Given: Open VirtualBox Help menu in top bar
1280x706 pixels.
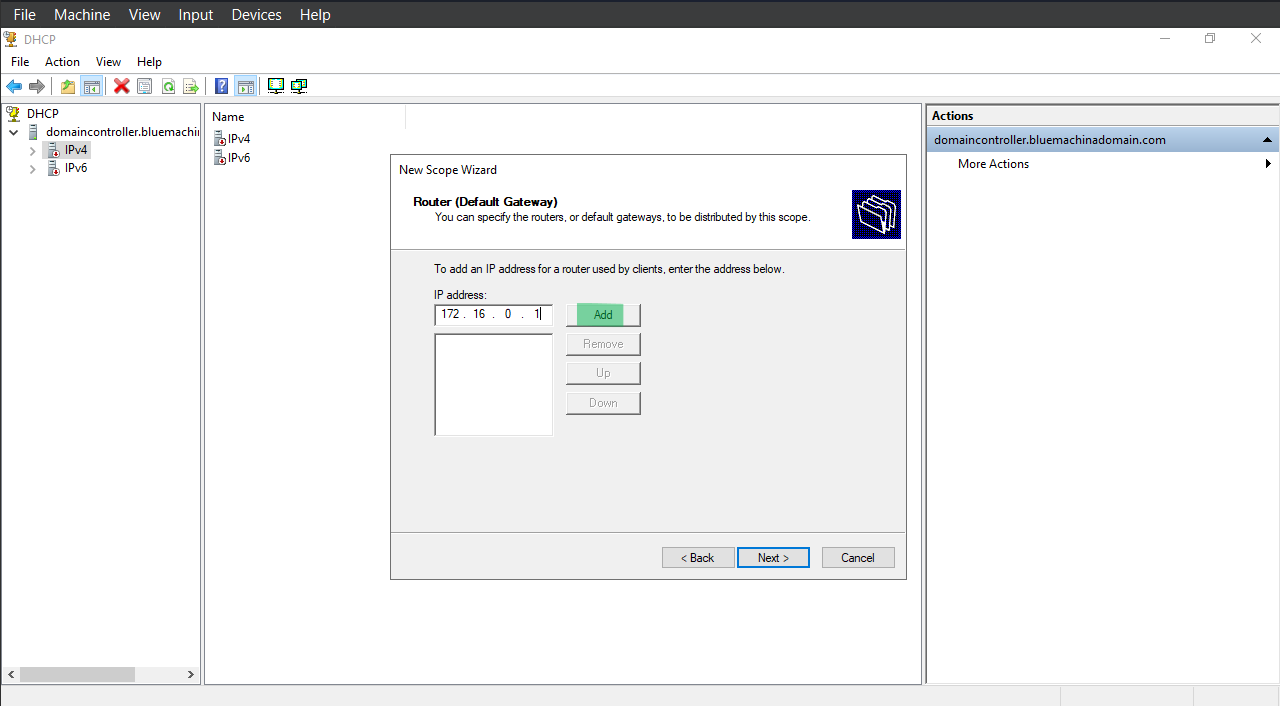Looking at the screenshot, I should (x=315, y=14).
